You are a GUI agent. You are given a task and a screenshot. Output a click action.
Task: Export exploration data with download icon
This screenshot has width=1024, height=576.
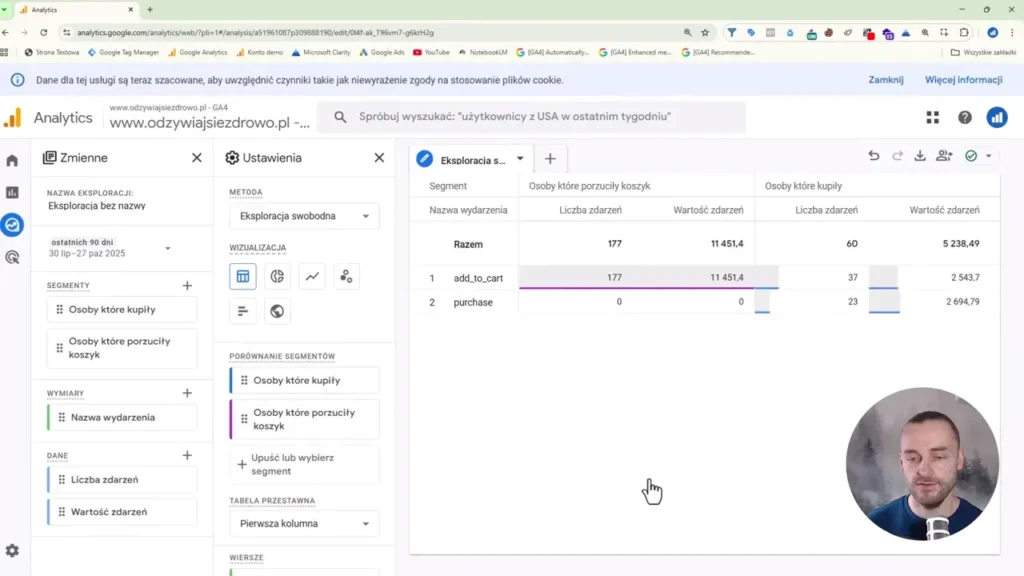pyautogui.click(x=920, y=156)
